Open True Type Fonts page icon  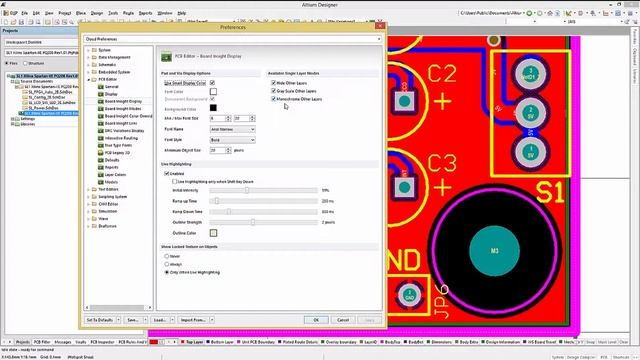(100, 145)
